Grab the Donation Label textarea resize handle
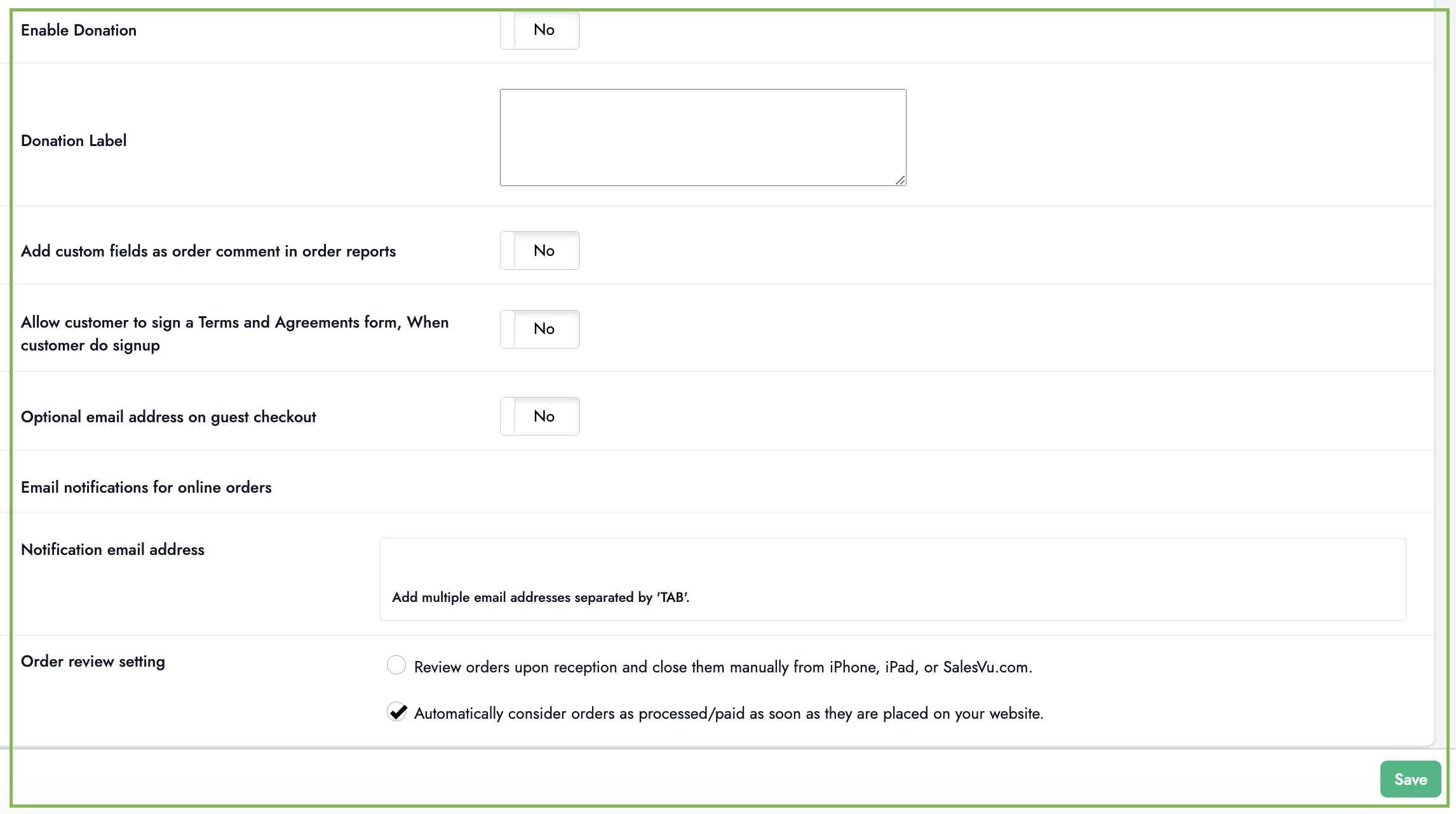Image resolution: width=1456 pixels, height=814 pixels. 900,180
